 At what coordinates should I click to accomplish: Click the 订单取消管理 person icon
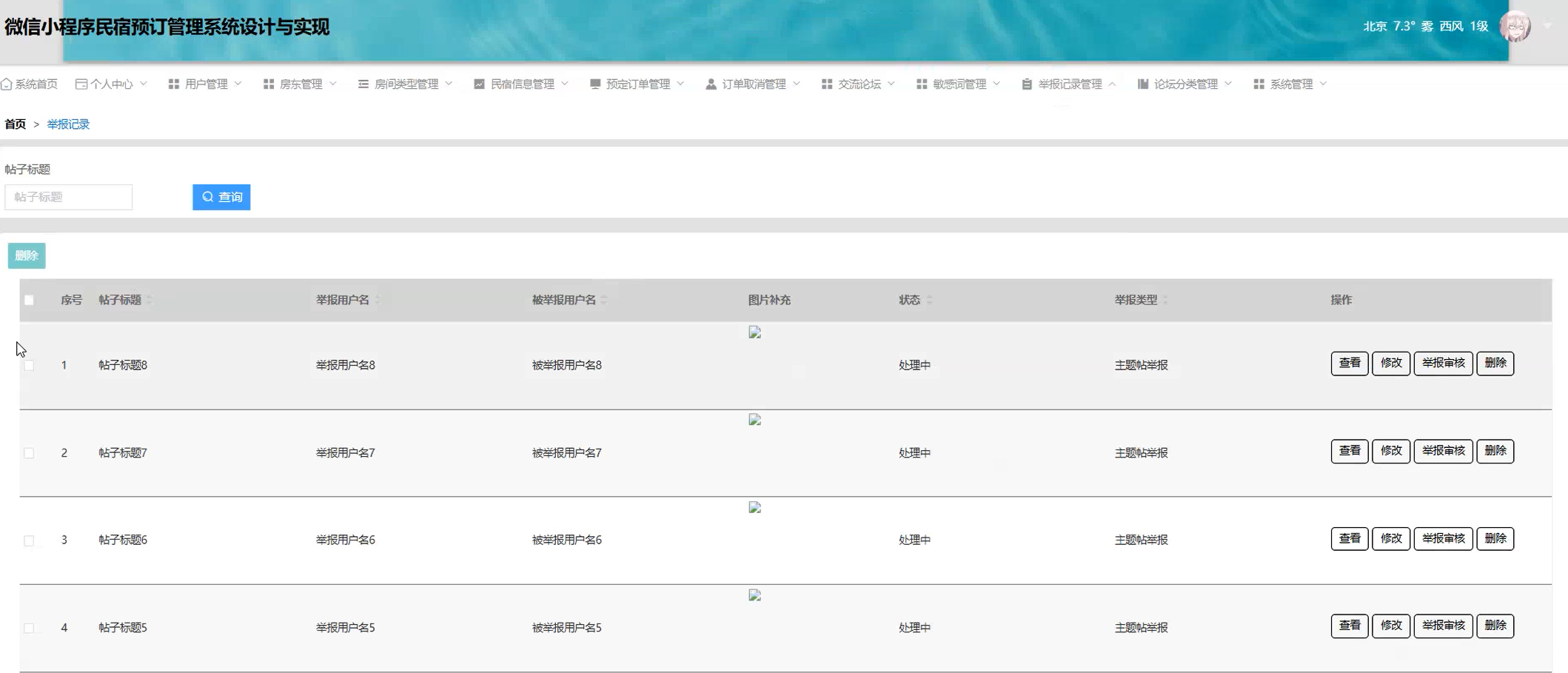[711, 84]
